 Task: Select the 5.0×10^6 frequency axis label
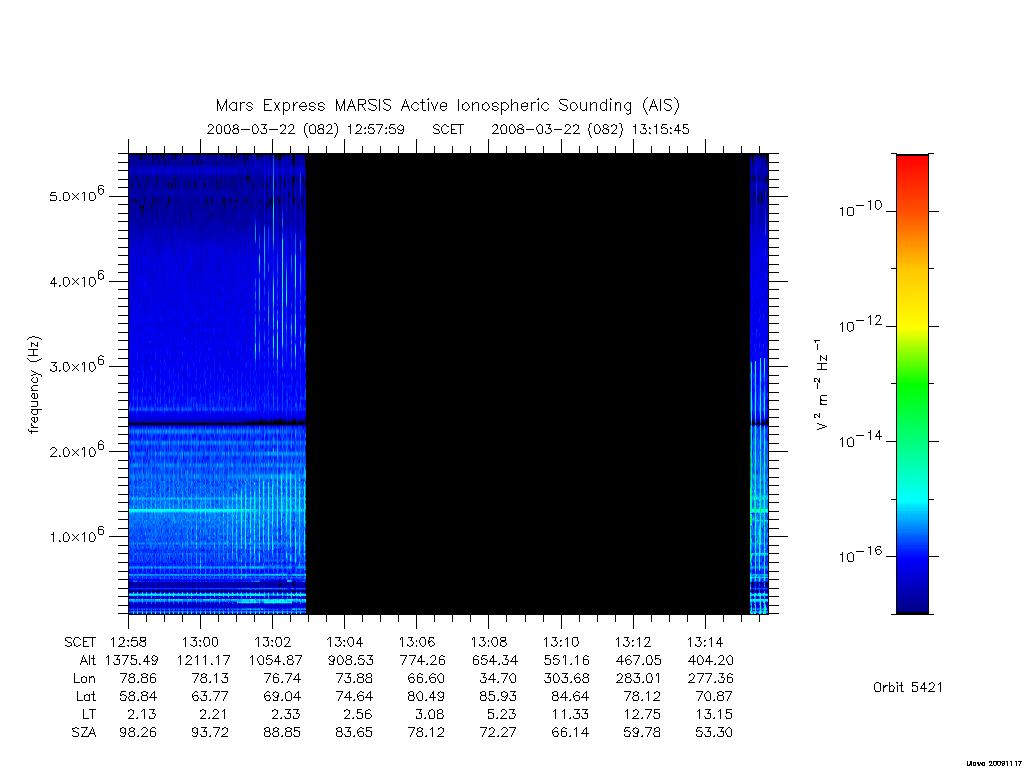tap(76, 194)
